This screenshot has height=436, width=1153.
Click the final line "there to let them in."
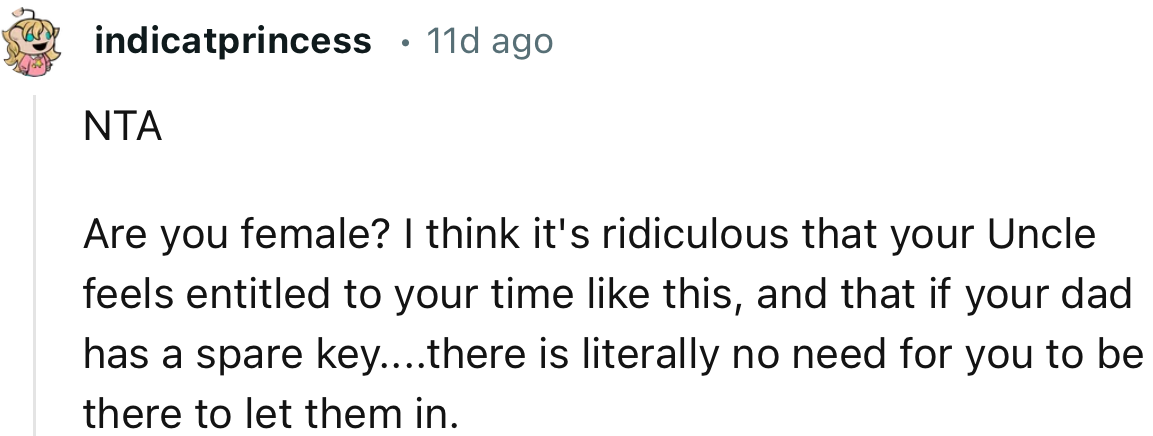pos(263,411)
